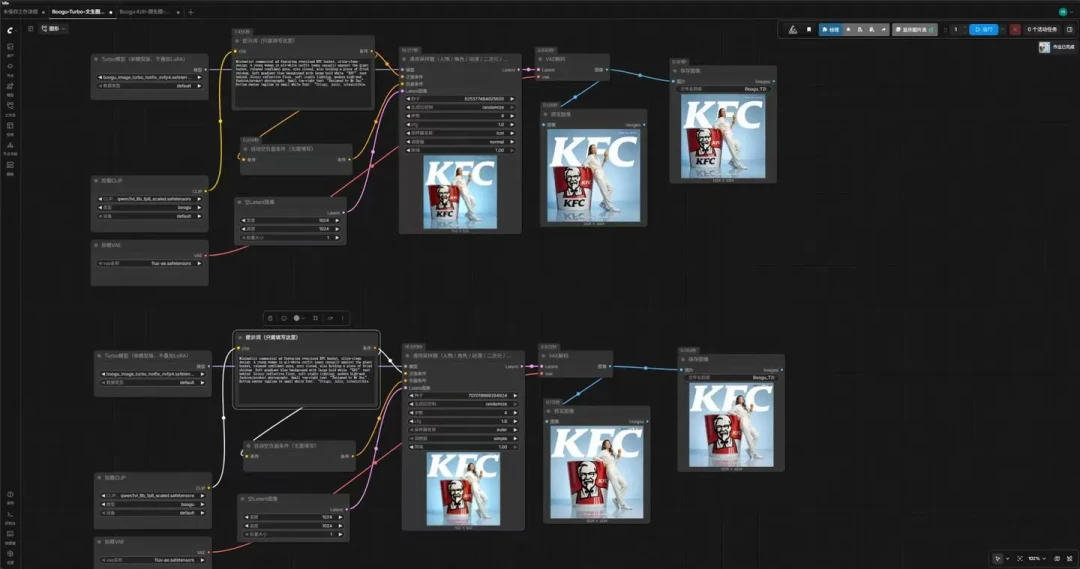Click the four-squares icon in the selection toolbox

(315, 318)
